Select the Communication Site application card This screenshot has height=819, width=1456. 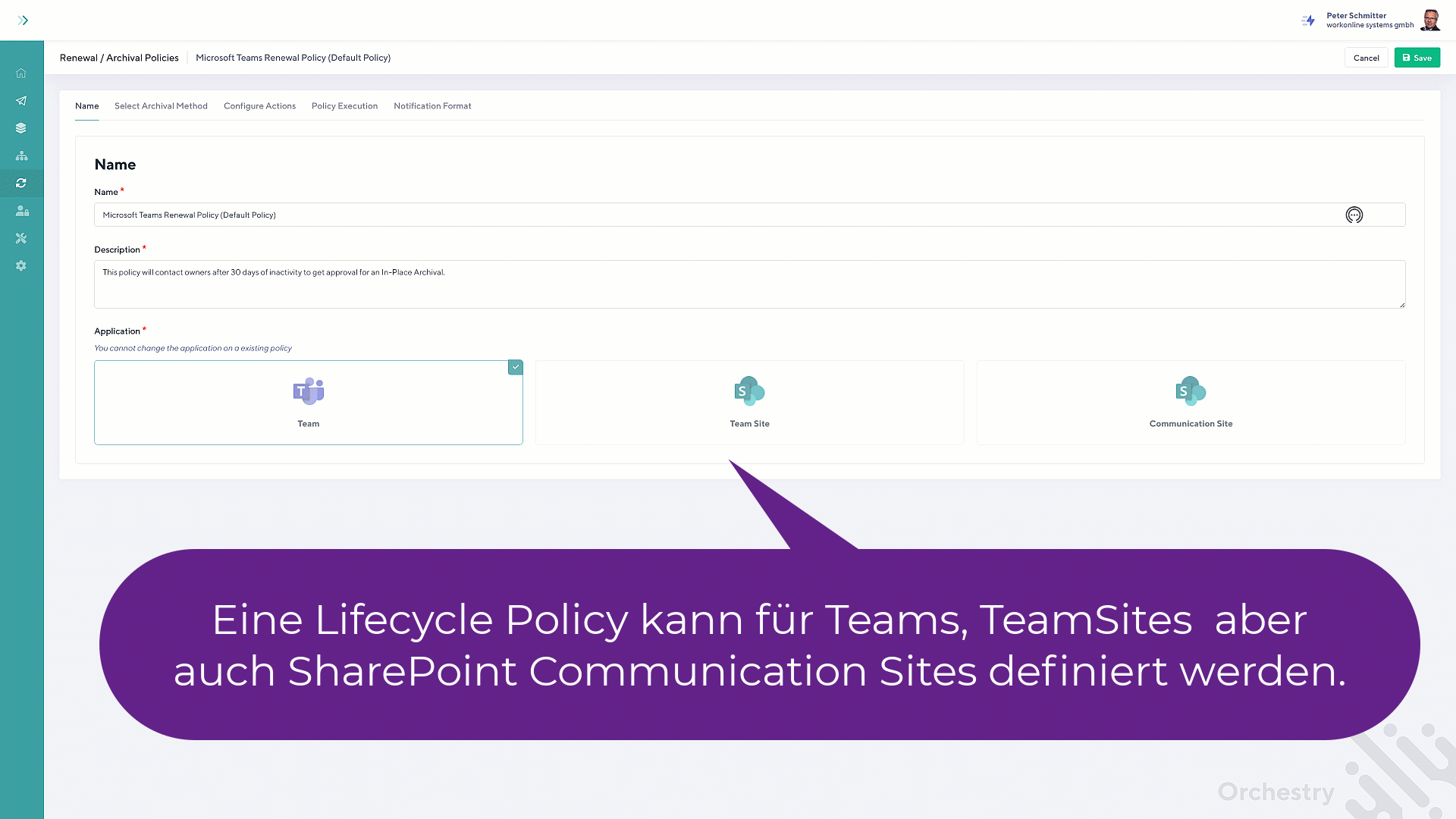point(1191,403)
